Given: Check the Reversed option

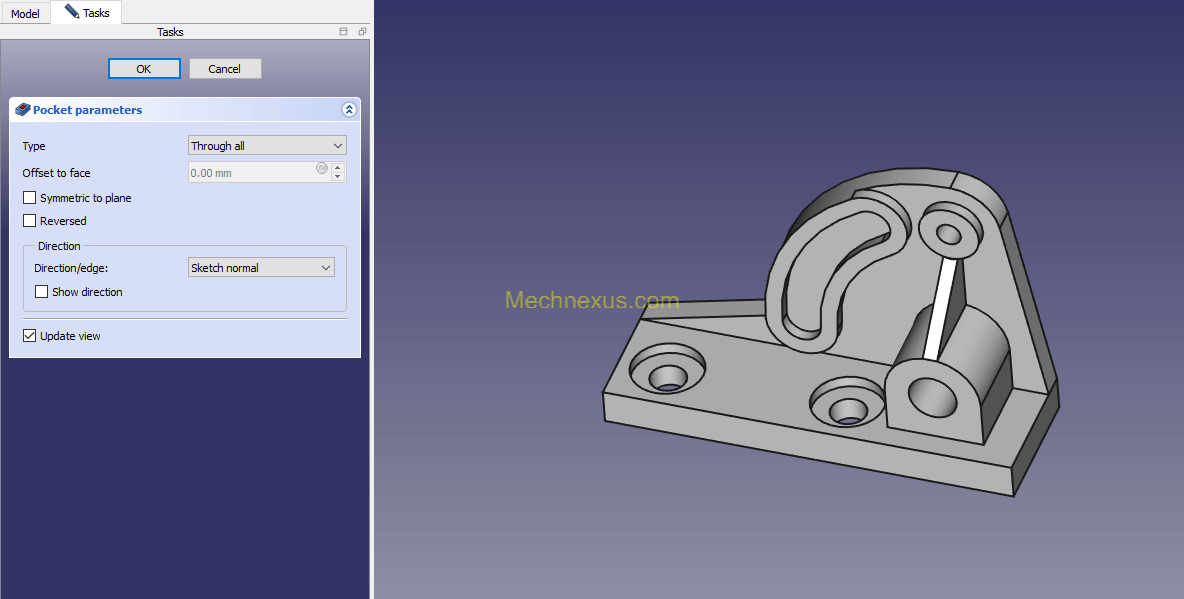Looking at the screenshot, I should click(30, 221).
